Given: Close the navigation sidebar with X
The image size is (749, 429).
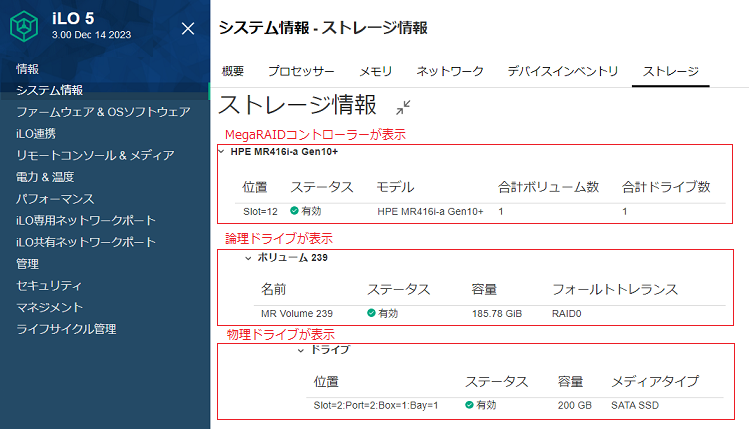Looking at the screenshot, I should 188,29.
